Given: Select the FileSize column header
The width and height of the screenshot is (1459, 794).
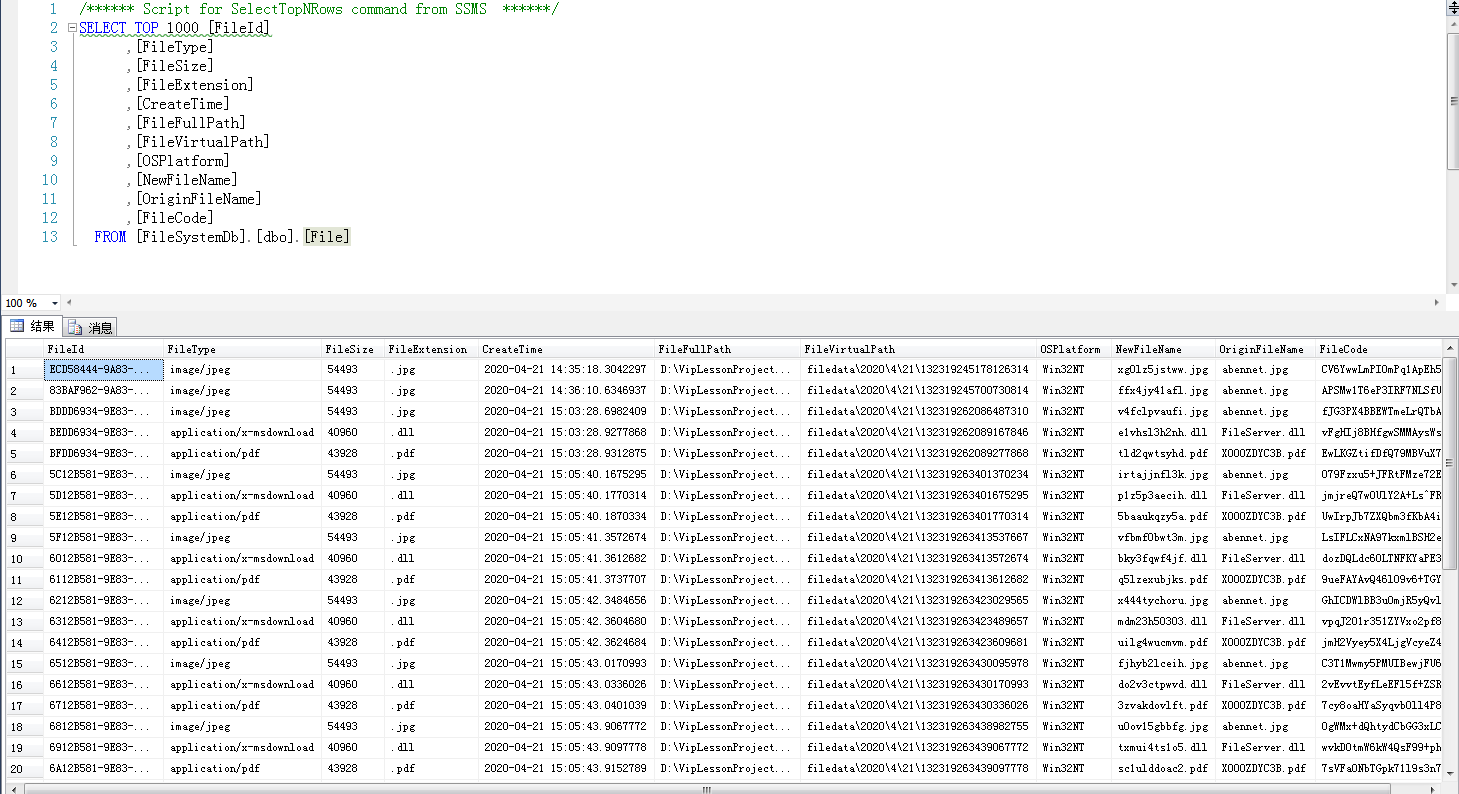Looking at the screenshot, I should 353,349.
